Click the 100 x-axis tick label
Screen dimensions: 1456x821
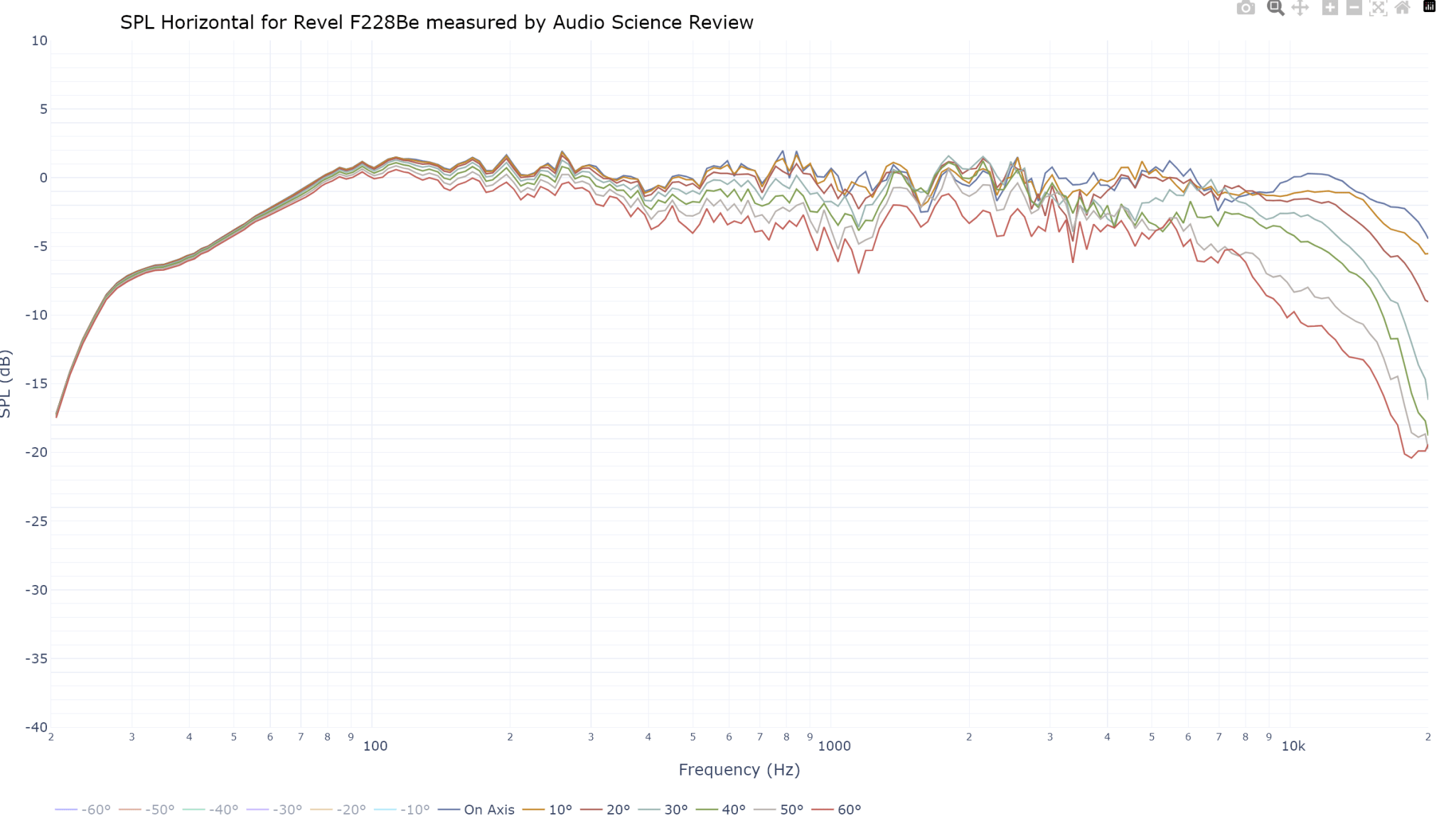coord(375,746)
